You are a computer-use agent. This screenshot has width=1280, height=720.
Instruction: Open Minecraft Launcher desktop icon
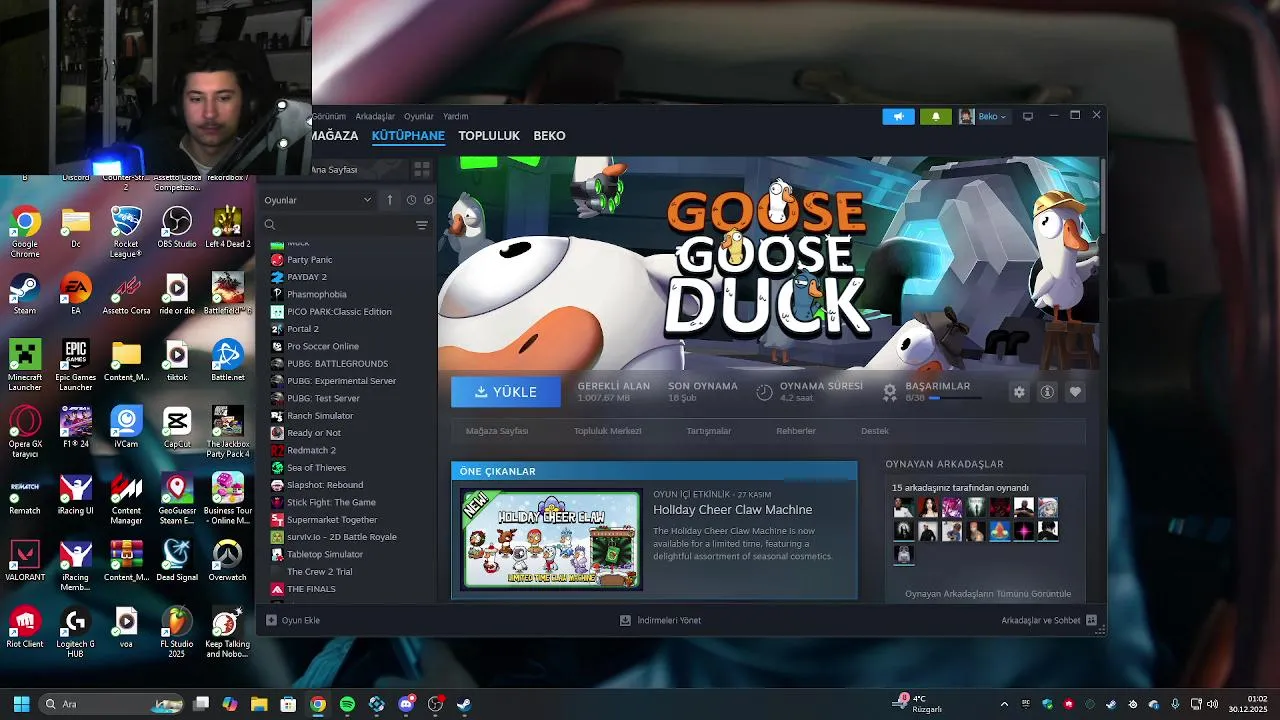(25, 365)
